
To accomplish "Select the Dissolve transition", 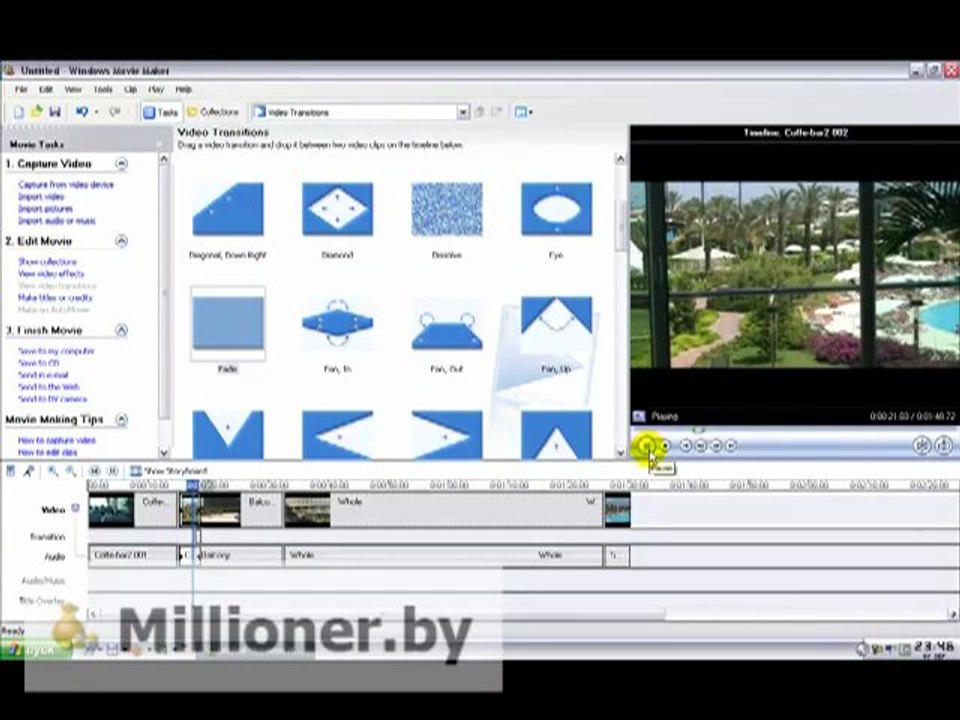I will coord(447,209).
